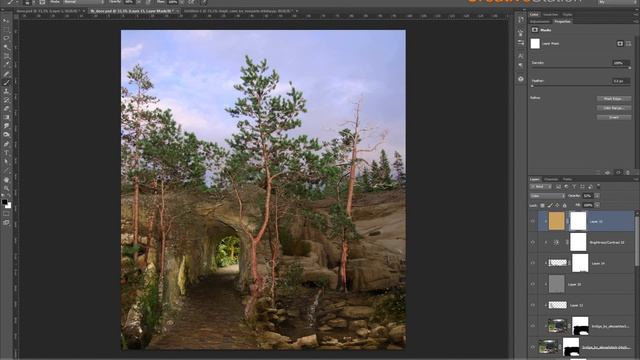Select pixel mask button in Properties
Screen dimensions: 640x360
point(620,44)
